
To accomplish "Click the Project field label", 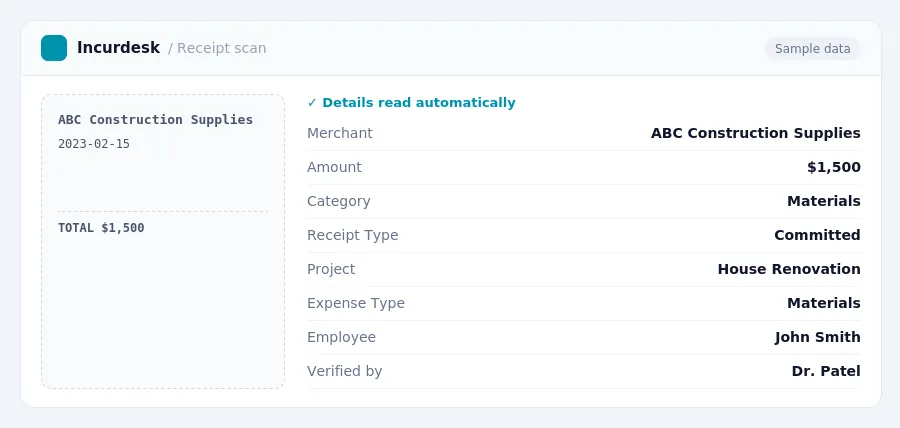I will coord(331,269).
